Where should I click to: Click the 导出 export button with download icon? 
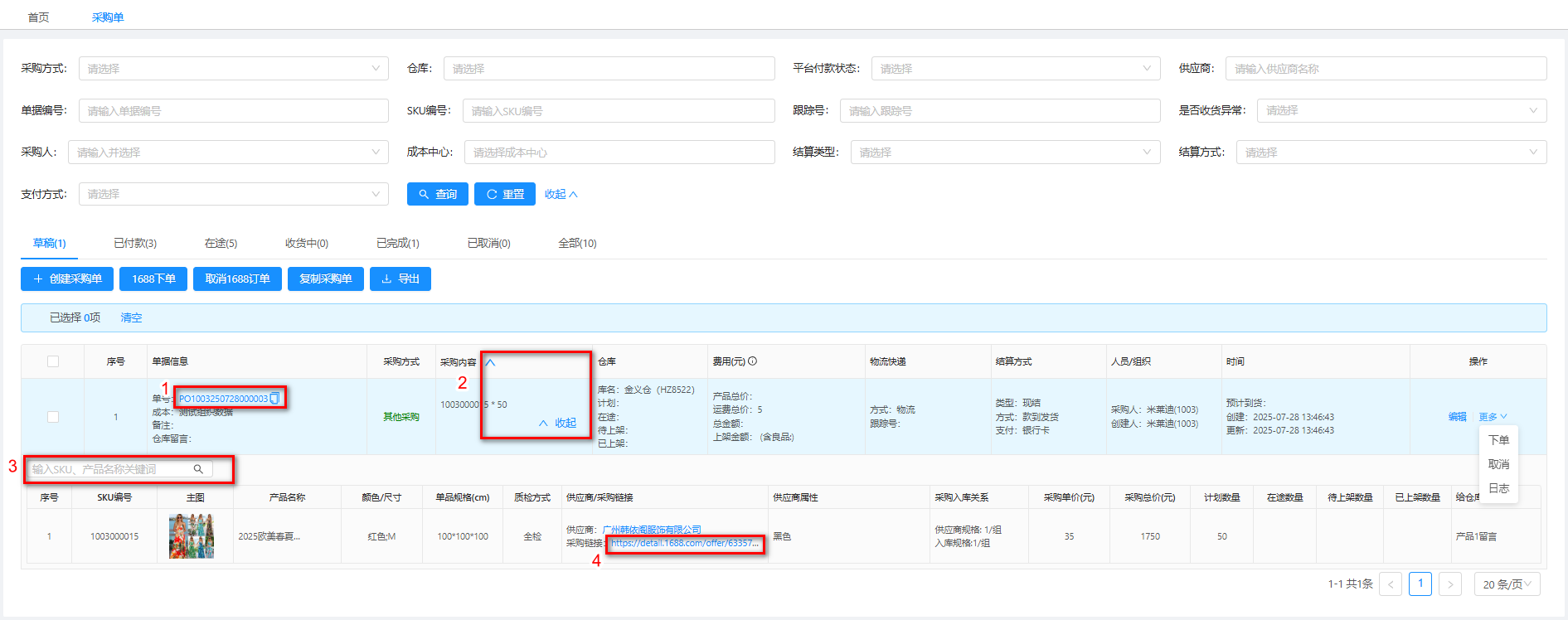coord(400,279)
